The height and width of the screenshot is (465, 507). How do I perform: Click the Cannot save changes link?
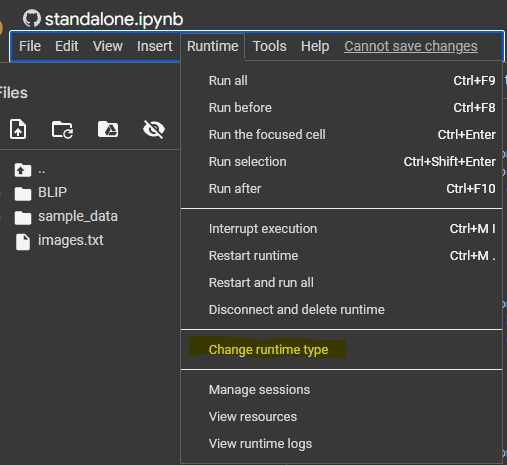click(x=411, y=46)
